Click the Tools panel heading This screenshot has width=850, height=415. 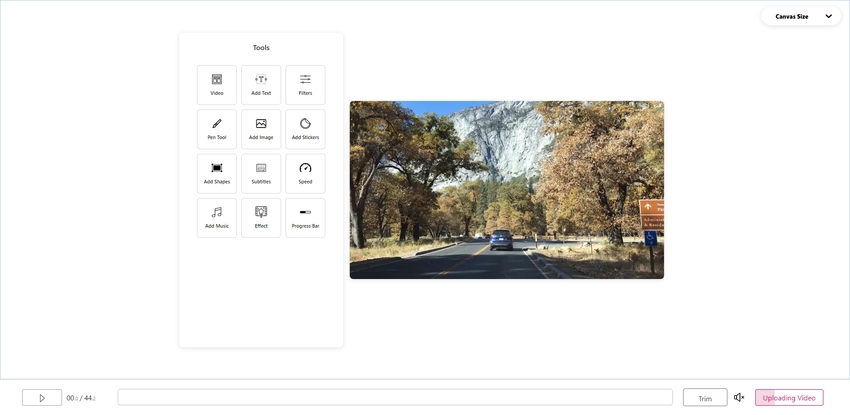click(261, 48)
